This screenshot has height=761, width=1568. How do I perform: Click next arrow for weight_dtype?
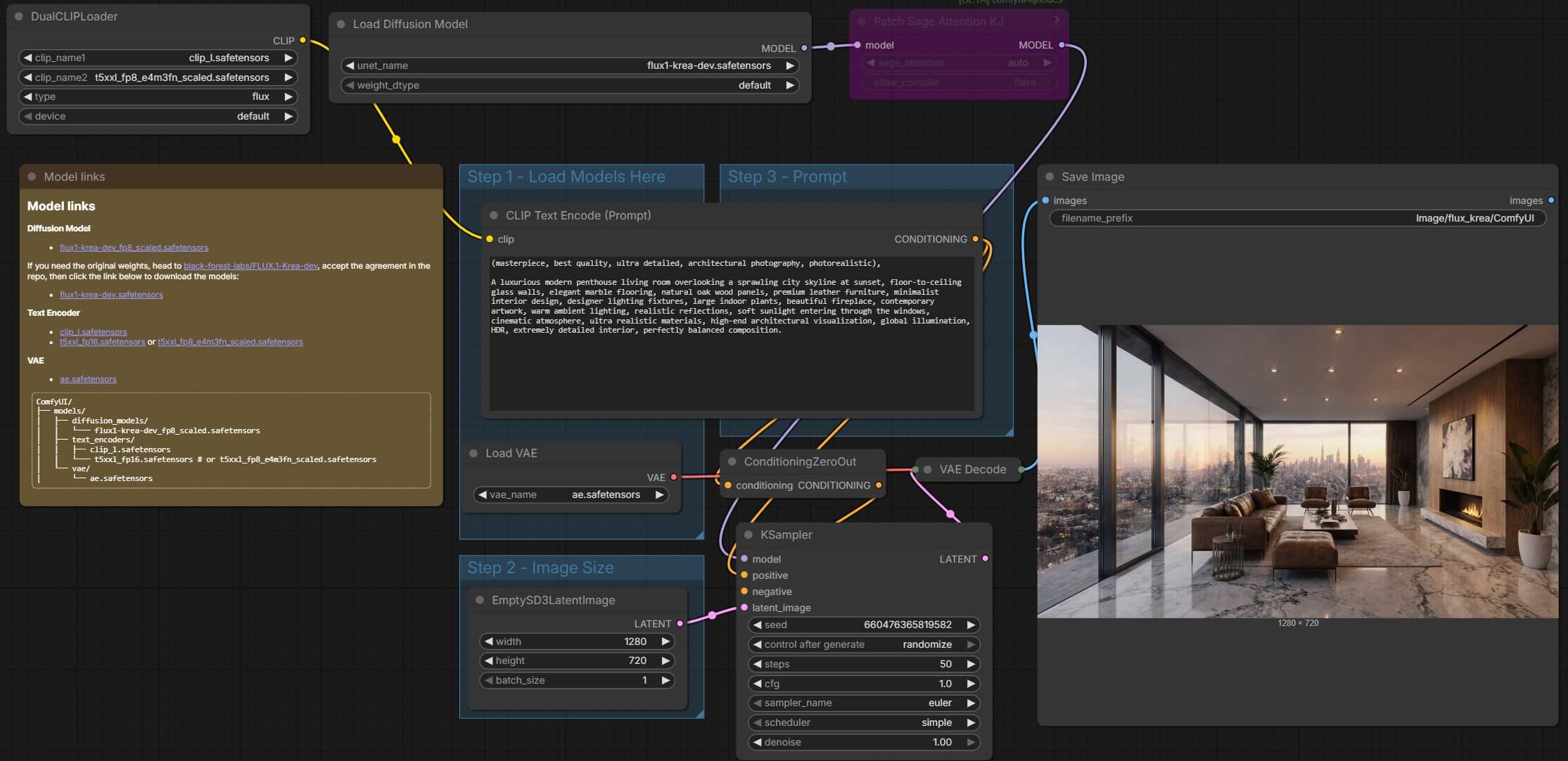[790, 85]
